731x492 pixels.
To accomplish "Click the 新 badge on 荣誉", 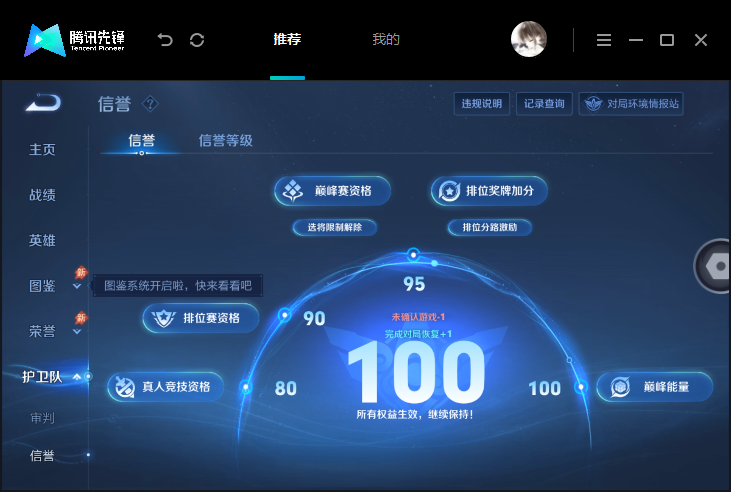I will (x=81, y=318).
